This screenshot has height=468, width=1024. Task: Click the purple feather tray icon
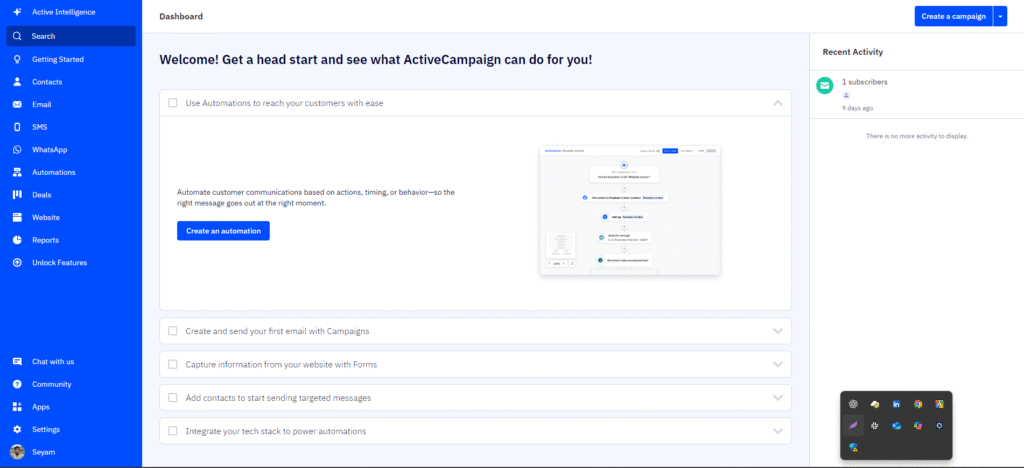coord(853,426)
